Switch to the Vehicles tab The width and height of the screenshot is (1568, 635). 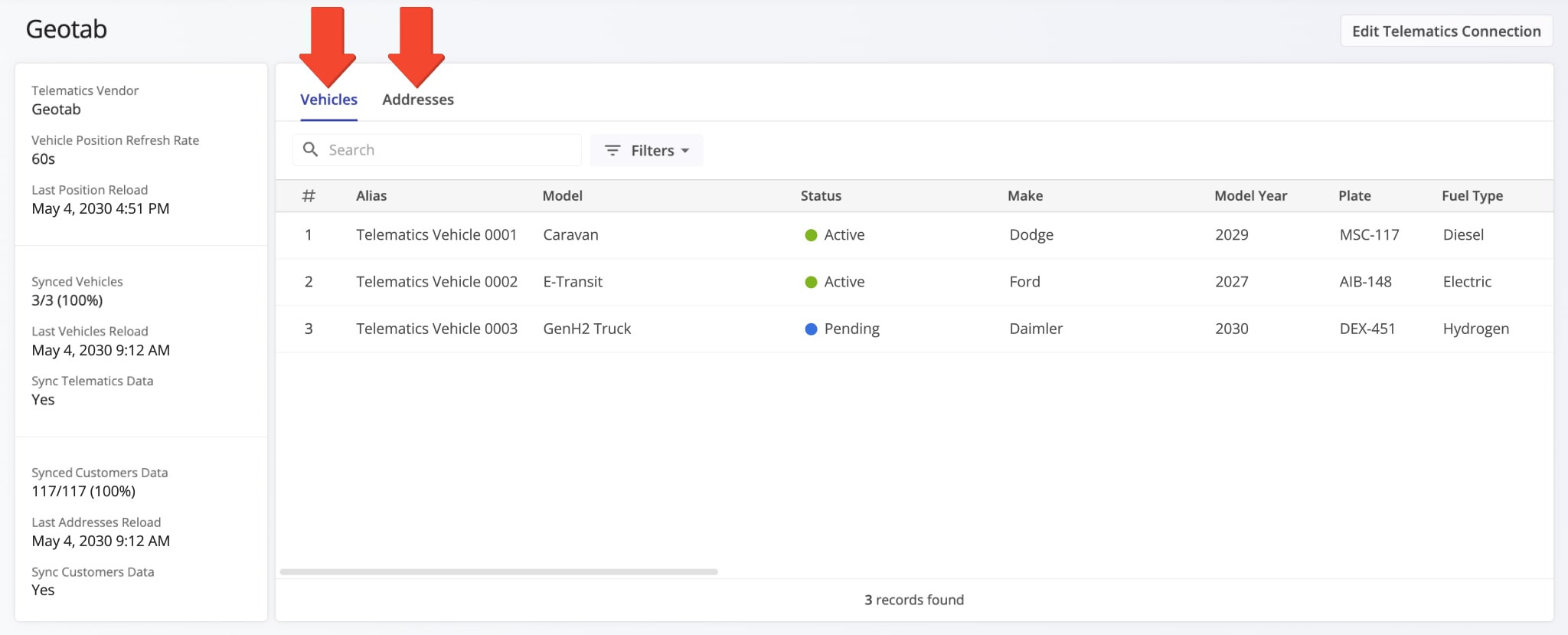(328, 100)
